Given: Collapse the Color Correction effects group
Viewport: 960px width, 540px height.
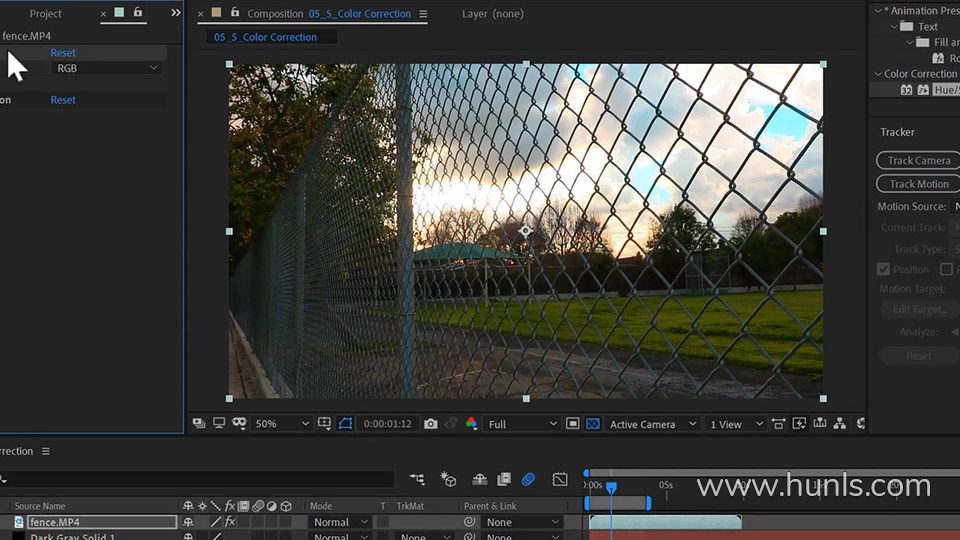Looking at the screenshot, I should 877,73.
